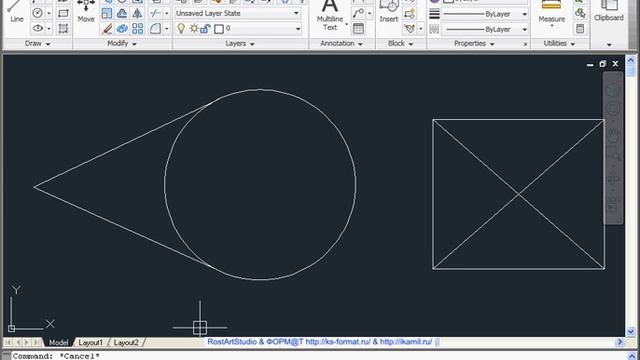
Task: Select the Rectangle tool in Draw panel
Action: tap(63, 13)
